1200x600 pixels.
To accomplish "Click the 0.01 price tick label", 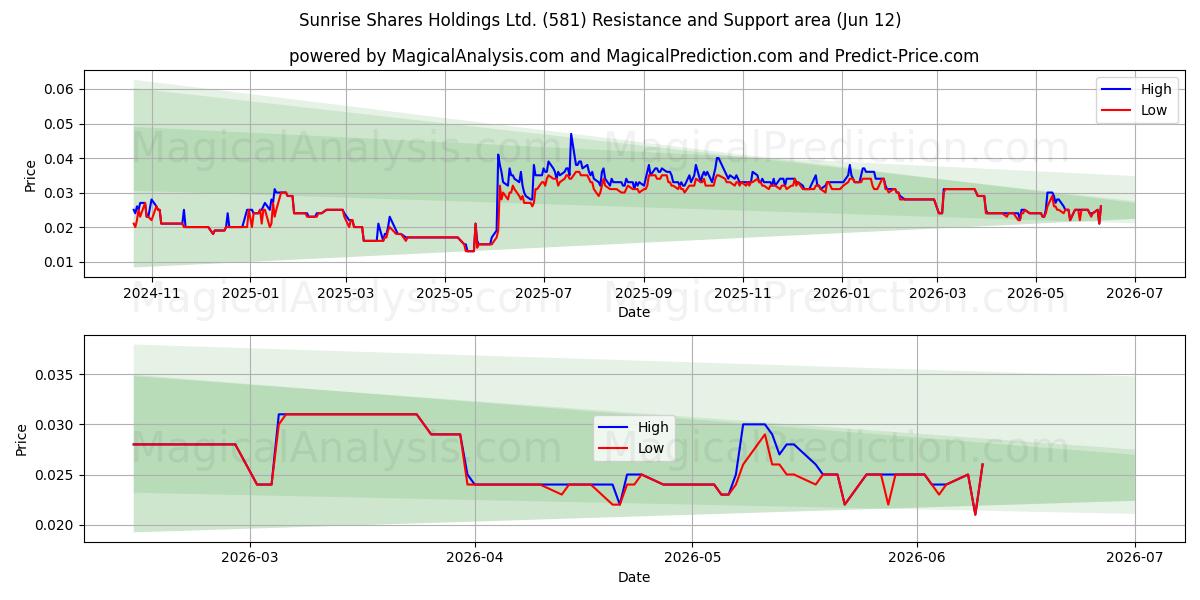I will (60, 262).
